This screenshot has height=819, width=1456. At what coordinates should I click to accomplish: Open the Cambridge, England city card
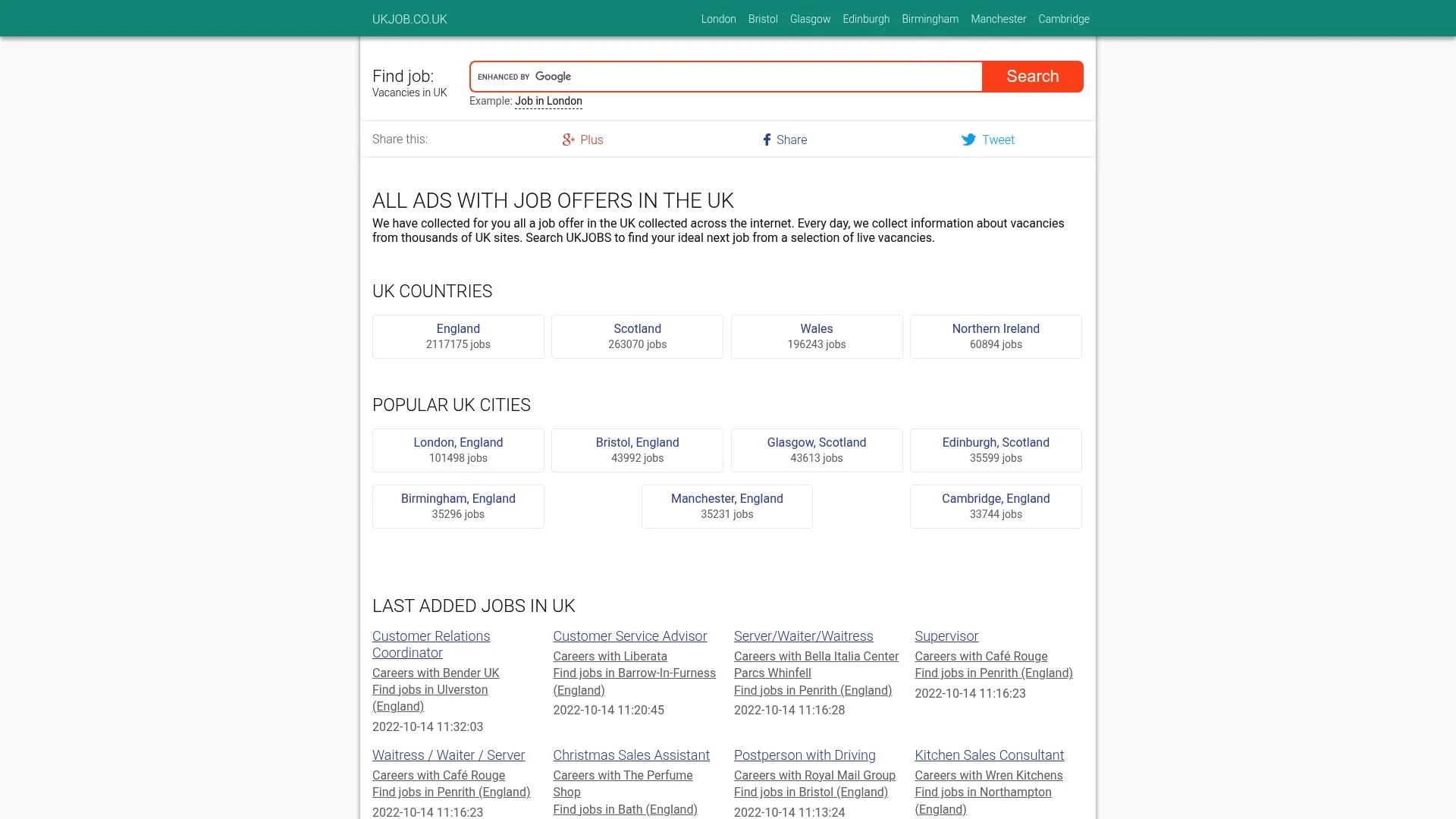(996, 507)
